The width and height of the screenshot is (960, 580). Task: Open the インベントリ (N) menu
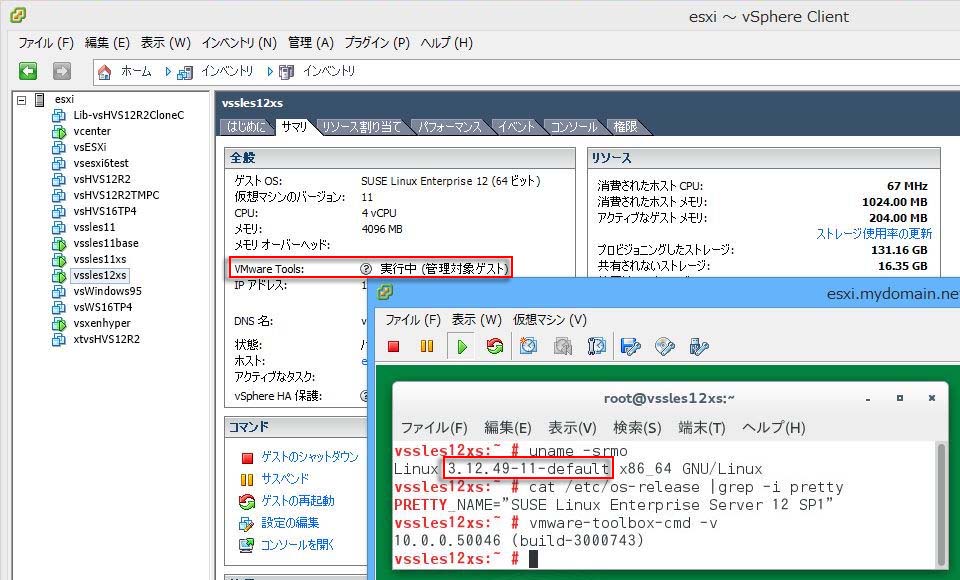[x=239, y=43]
